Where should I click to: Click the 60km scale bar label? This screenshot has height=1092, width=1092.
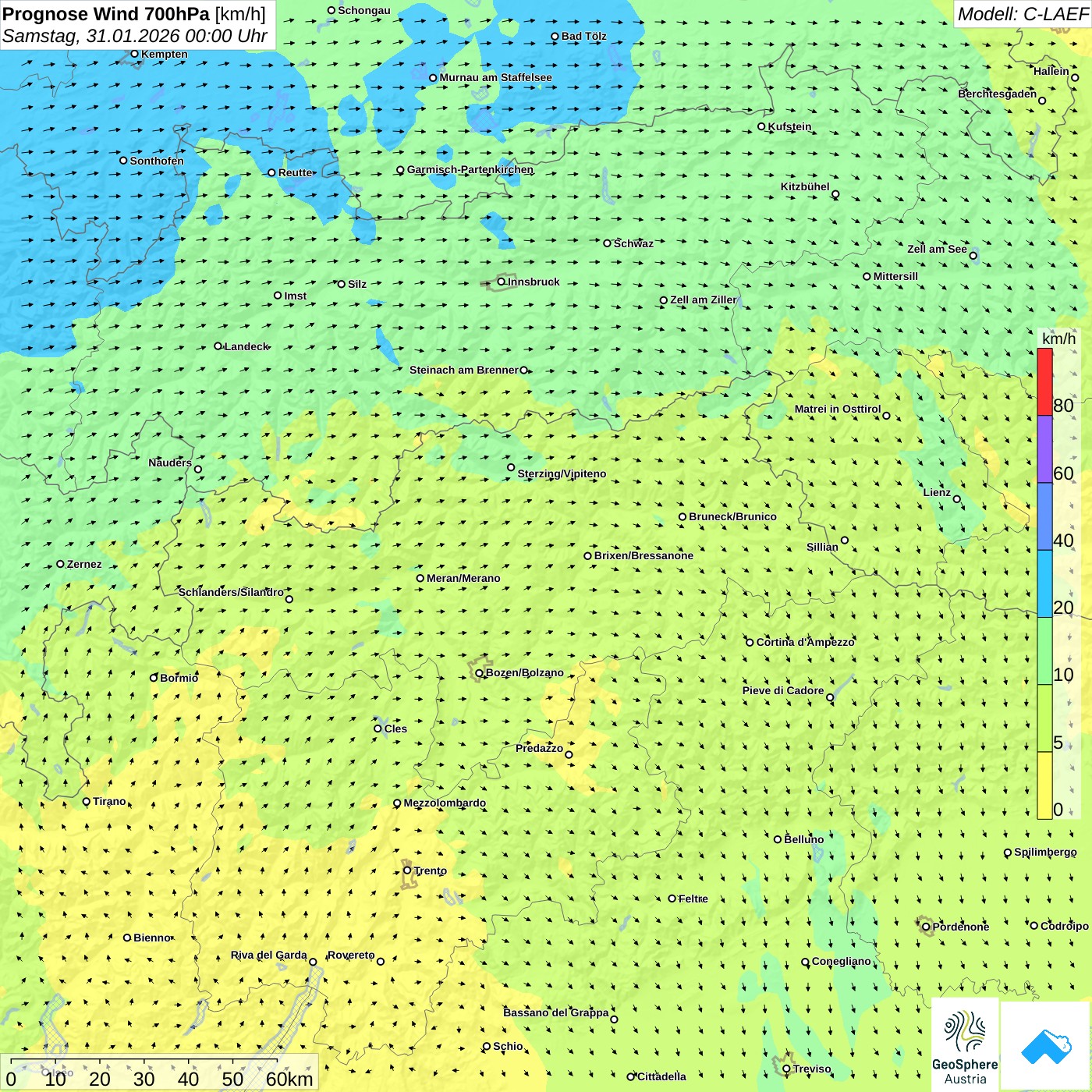[289, 1079]
